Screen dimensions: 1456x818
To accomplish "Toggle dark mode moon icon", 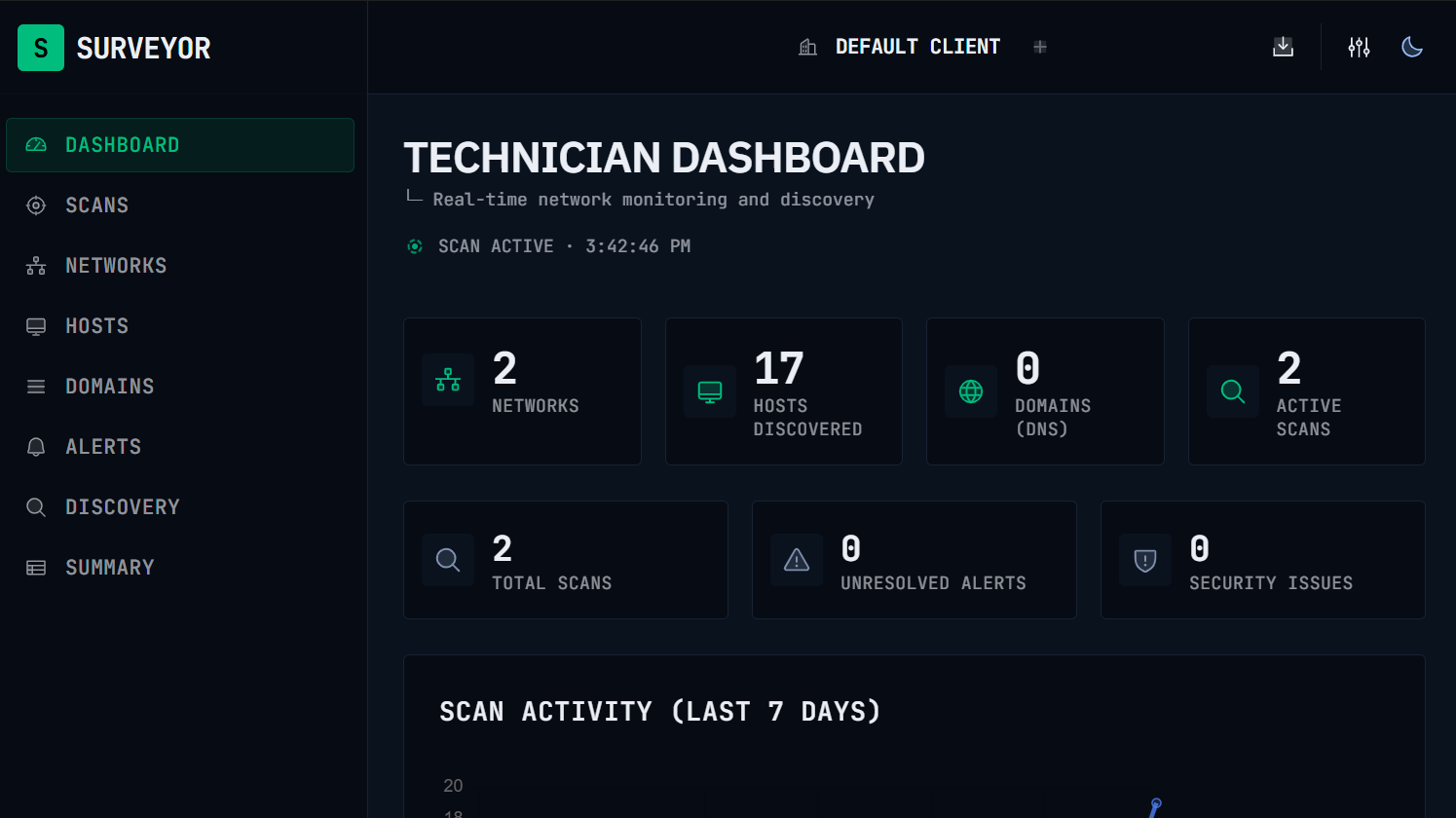I will 1411,47.
